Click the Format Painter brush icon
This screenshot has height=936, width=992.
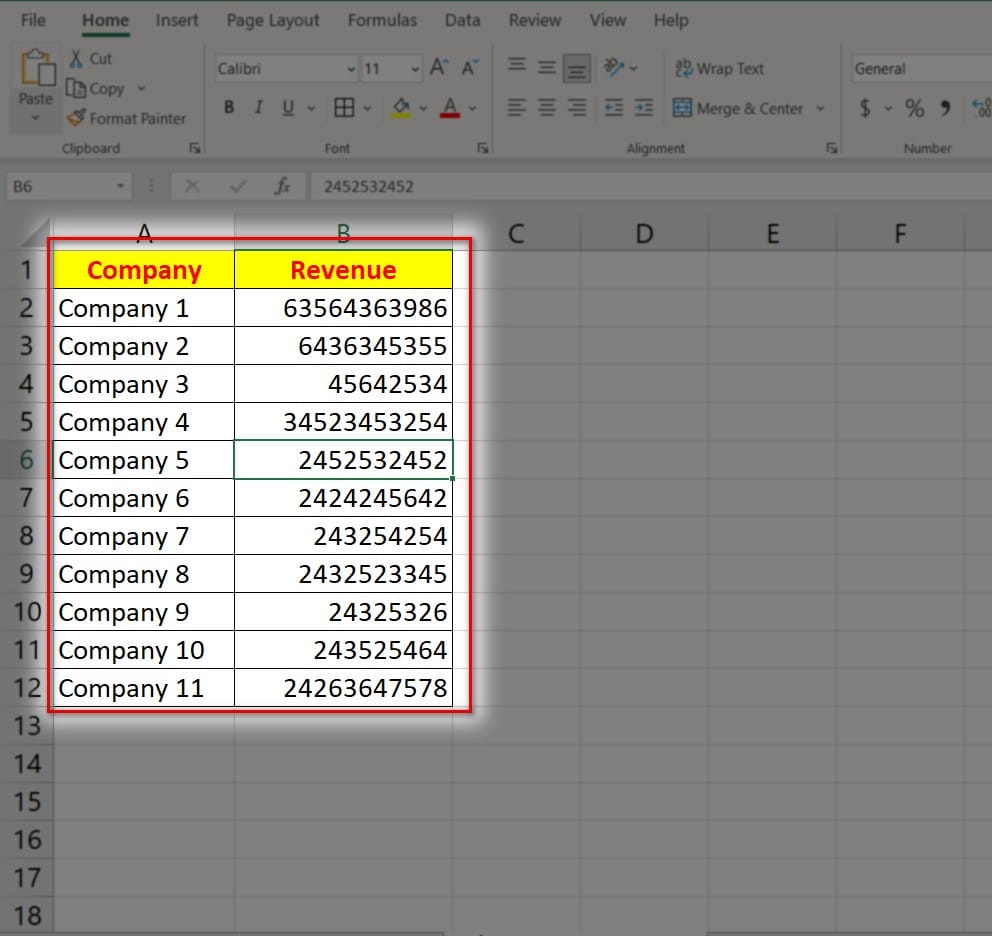pyautogui.click(x=77, y=118)
